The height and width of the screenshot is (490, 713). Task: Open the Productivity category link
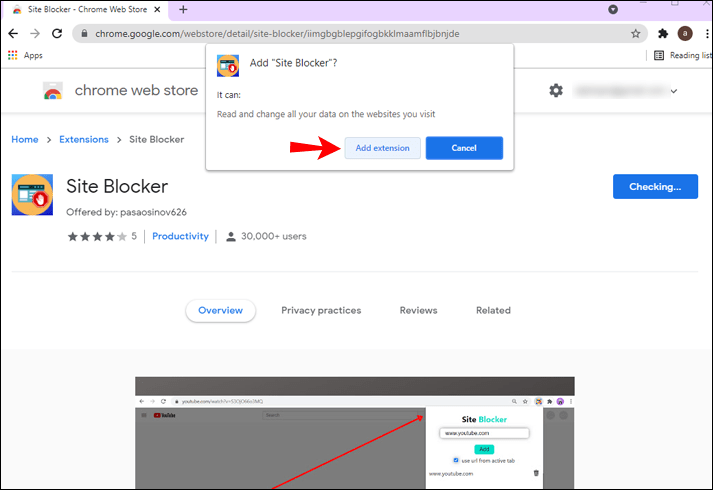click(x=180, y=236)
